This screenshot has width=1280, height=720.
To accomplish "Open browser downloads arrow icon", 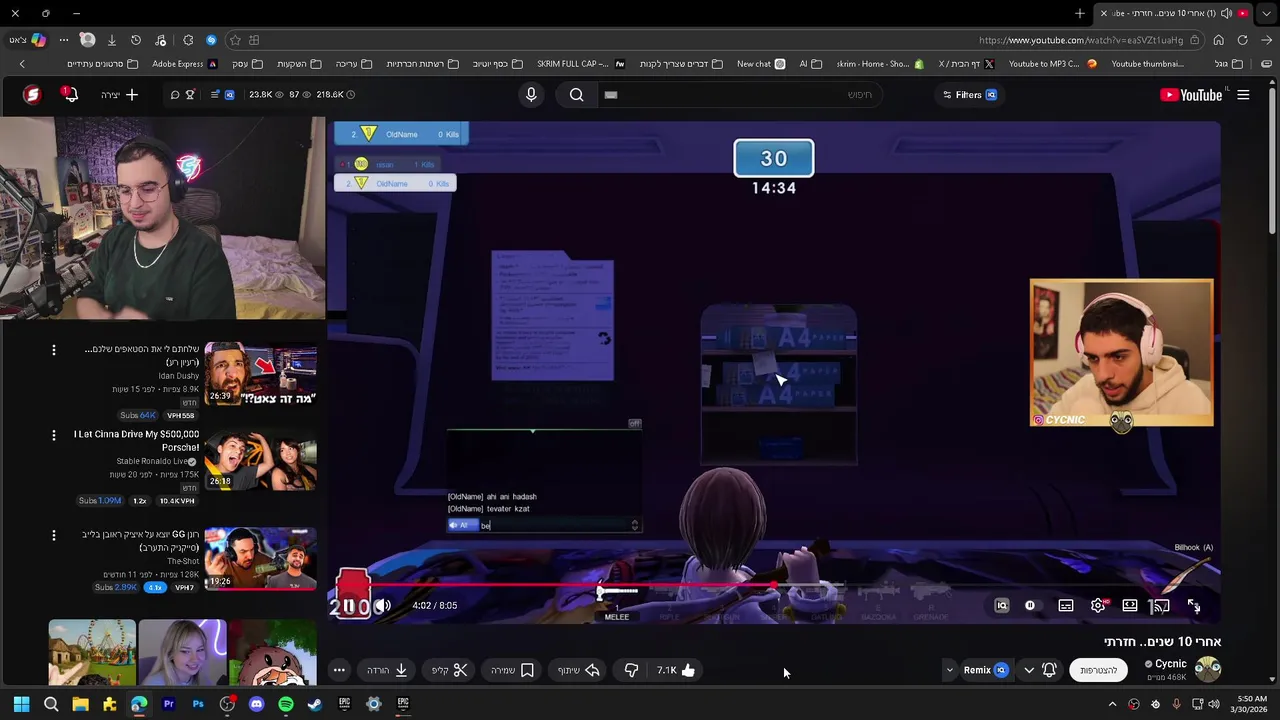I will click(x=111, y=40).
